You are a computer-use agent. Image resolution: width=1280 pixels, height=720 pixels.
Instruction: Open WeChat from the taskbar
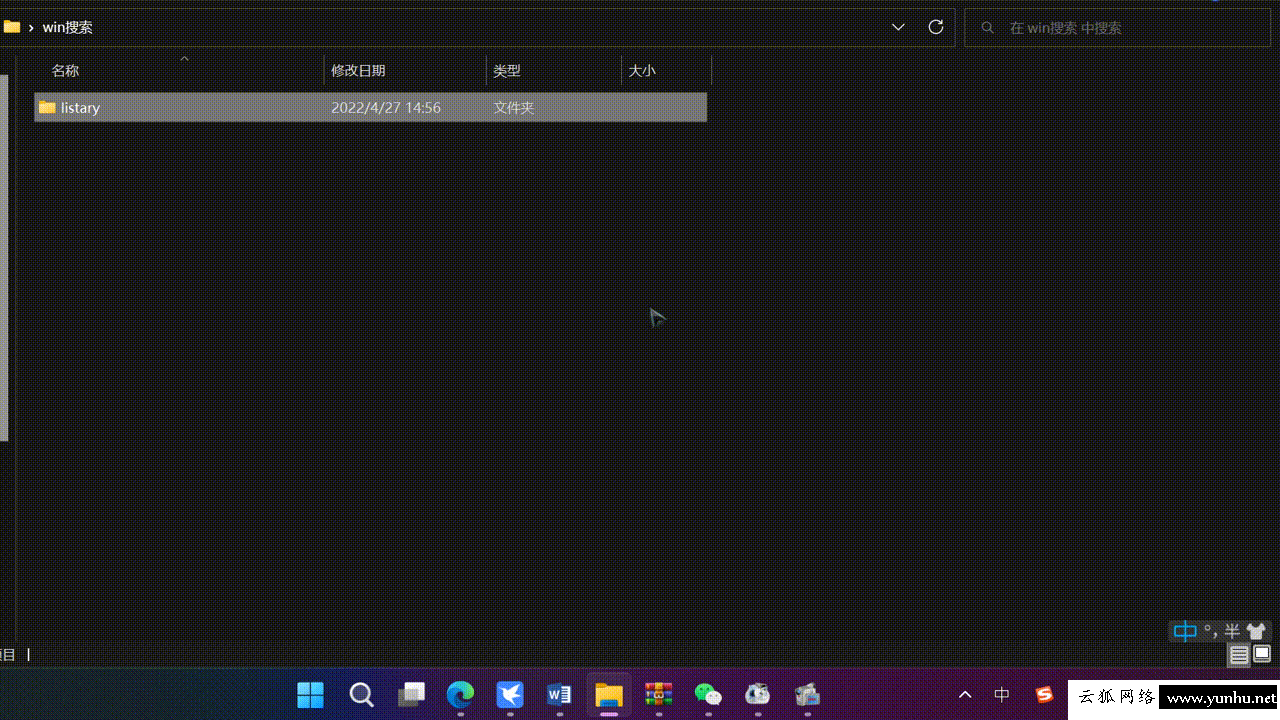click(708, 694)
